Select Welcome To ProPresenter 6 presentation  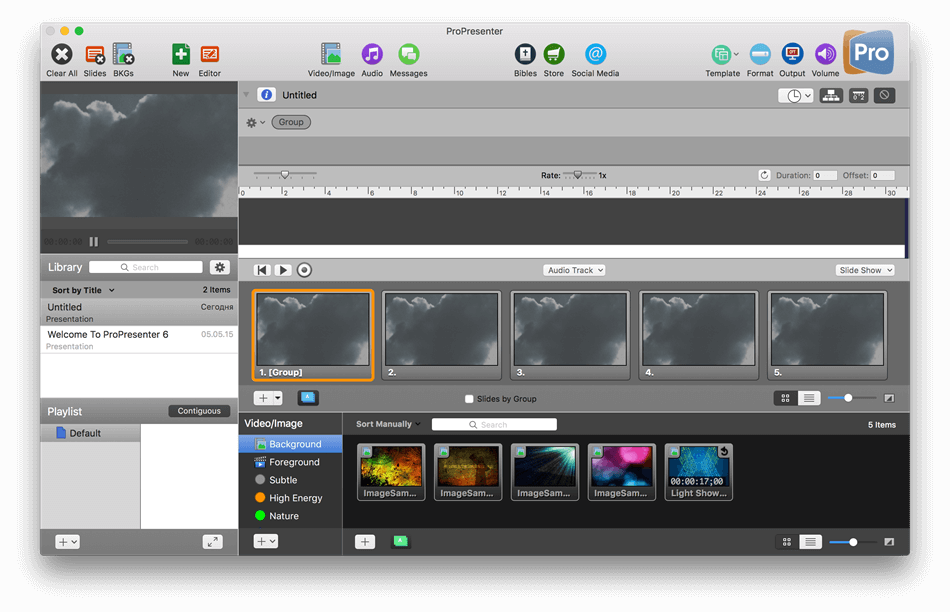point(139,339)
